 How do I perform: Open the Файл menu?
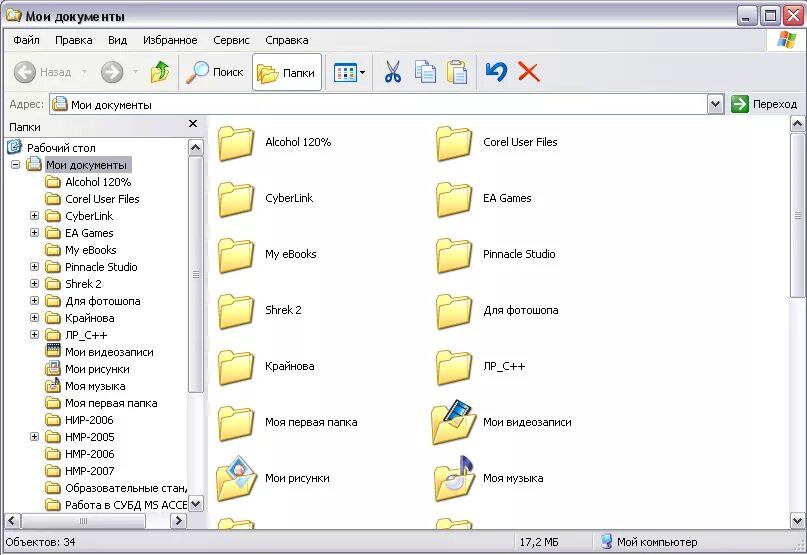tap(26, 40)
